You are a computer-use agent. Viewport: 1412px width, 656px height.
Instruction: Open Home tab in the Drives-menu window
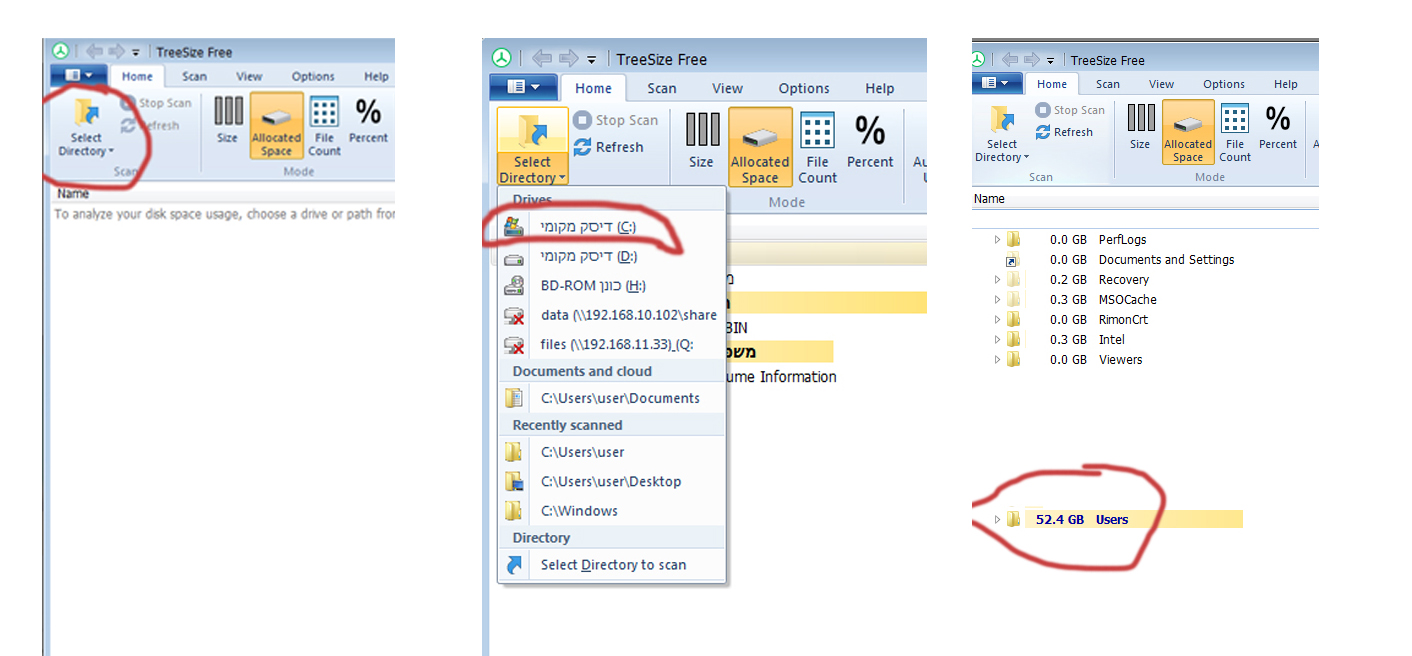coord(593,88)
